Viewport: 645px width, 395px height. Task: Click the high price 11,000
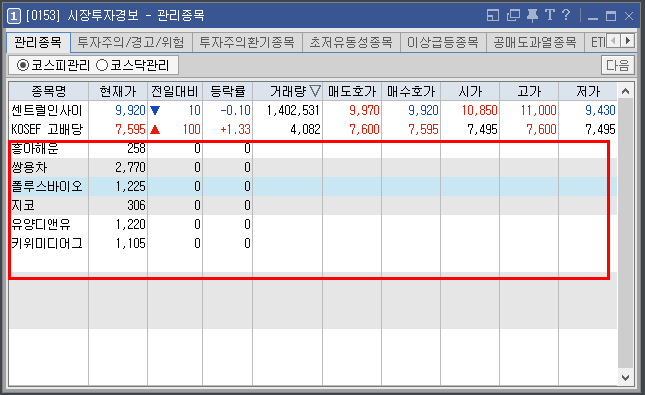[x=538, y=110]
